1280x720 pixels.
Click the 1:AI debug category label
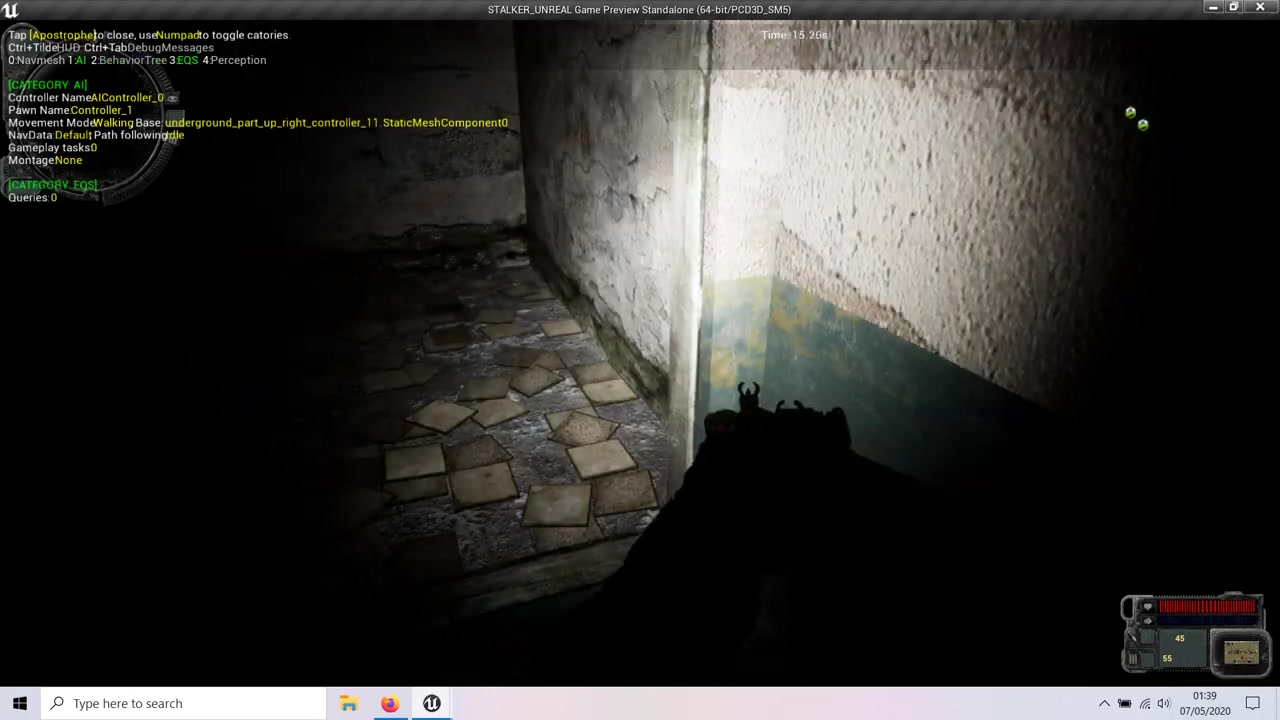pyautogui.click(x=78, y=60)
